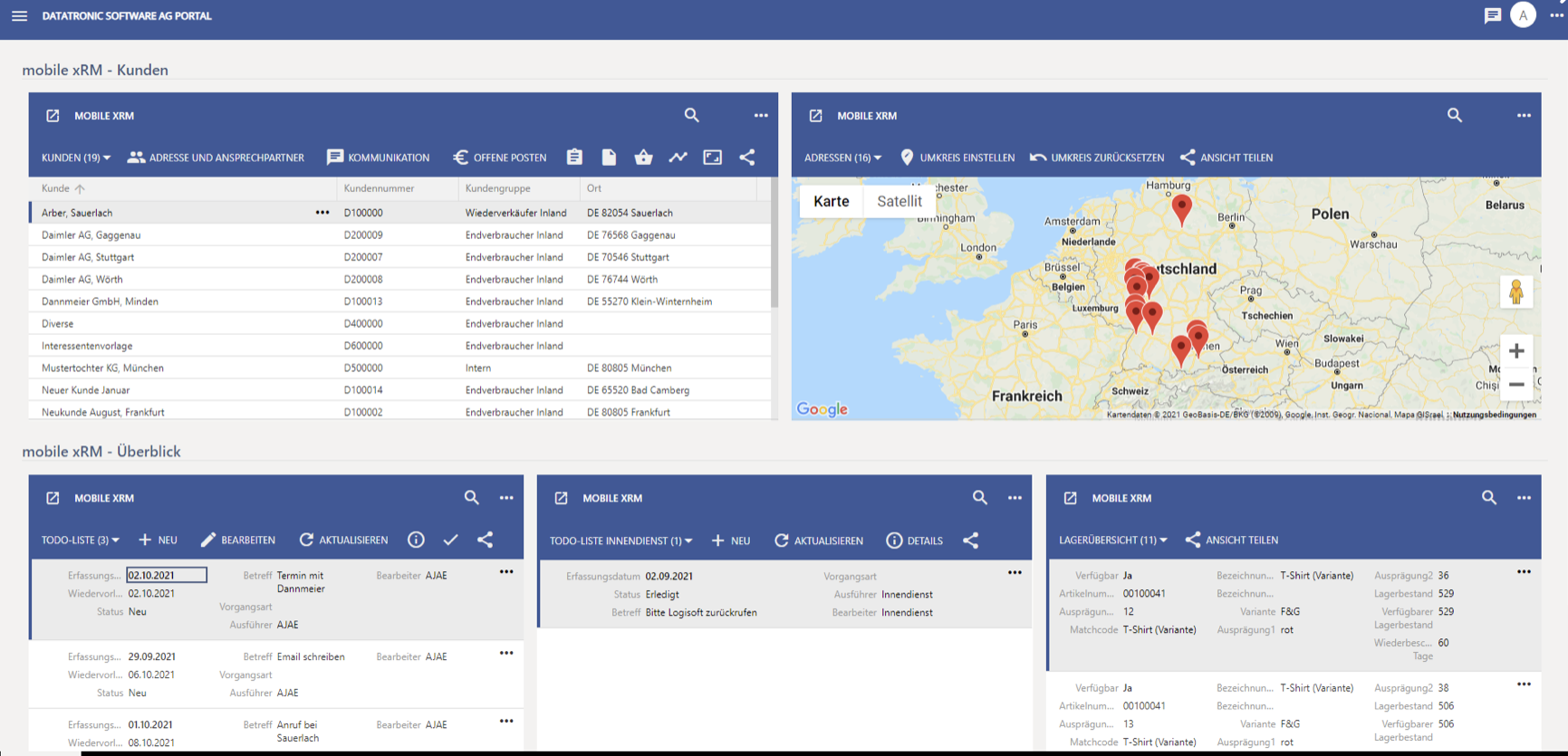Switch map to Satellit view

click(899, 201)
